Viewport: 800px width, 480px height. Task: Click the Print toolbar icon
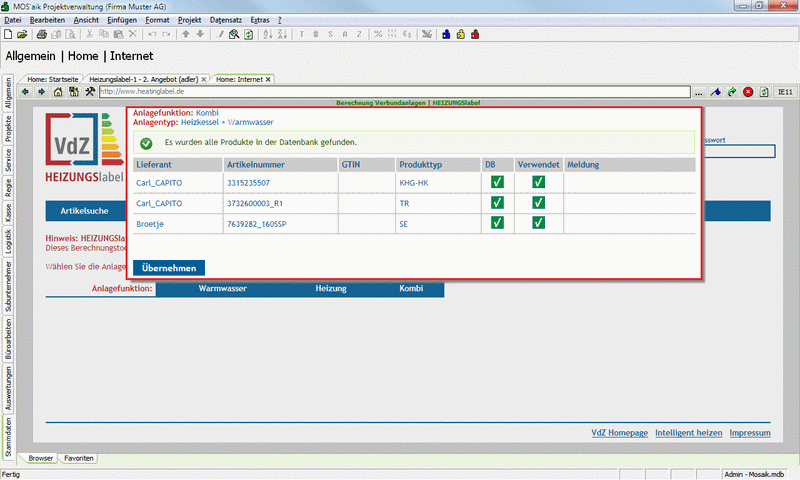[x=42, y=34]
